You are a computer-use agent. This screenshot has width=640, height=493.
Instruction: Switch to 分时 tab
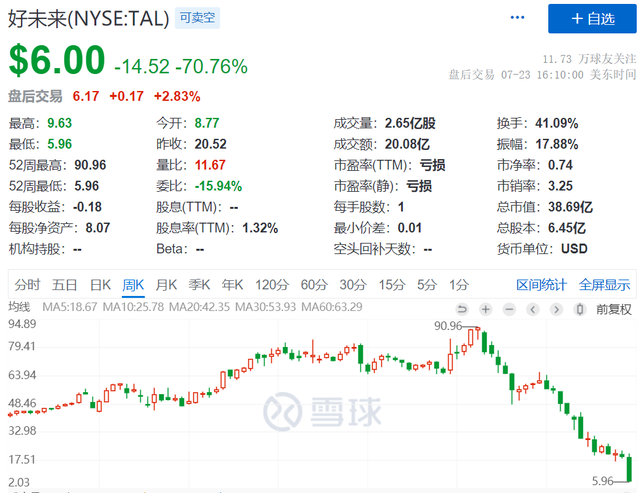point(27,285)
